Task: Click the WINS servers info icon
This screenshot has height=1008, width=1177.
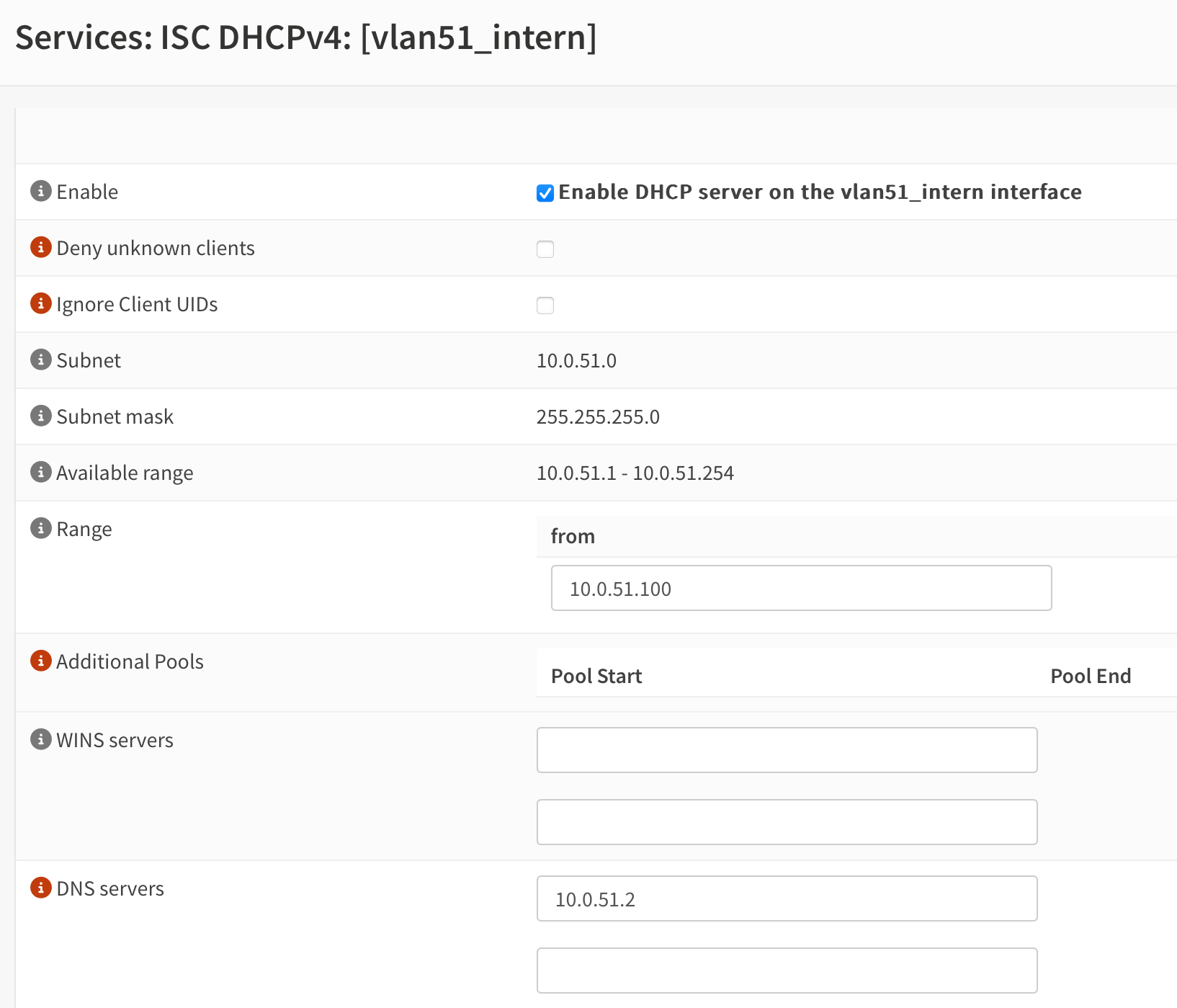Action: click(41, 739)
